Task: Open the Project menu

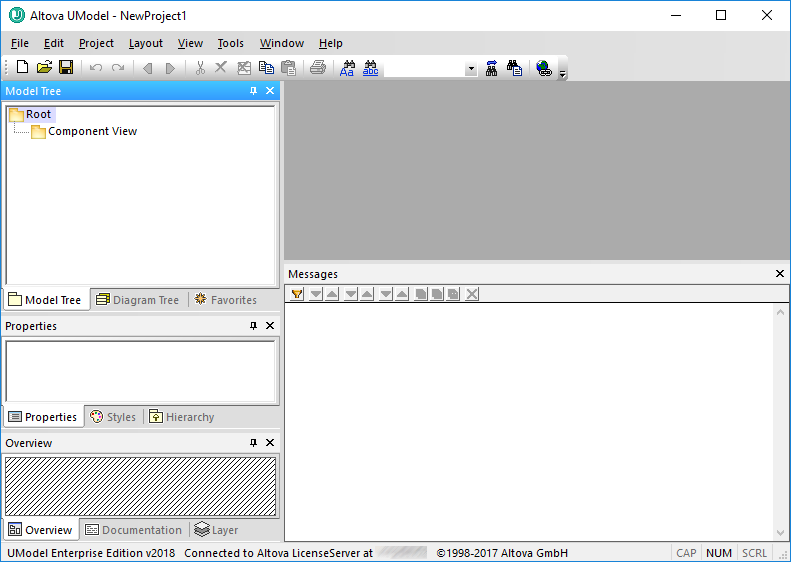Action: [x=96, y=43]
